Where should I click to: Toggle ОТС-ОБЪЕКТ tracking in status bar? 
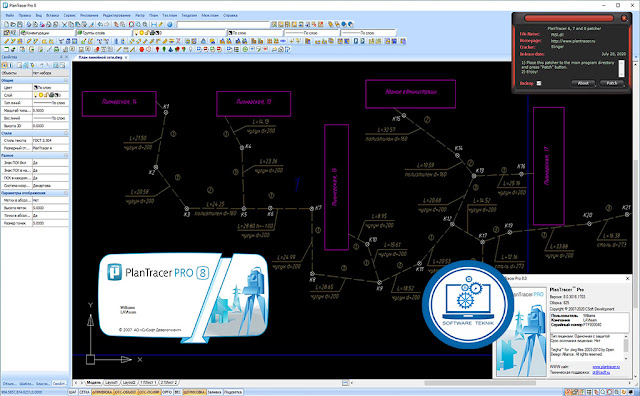126,392
